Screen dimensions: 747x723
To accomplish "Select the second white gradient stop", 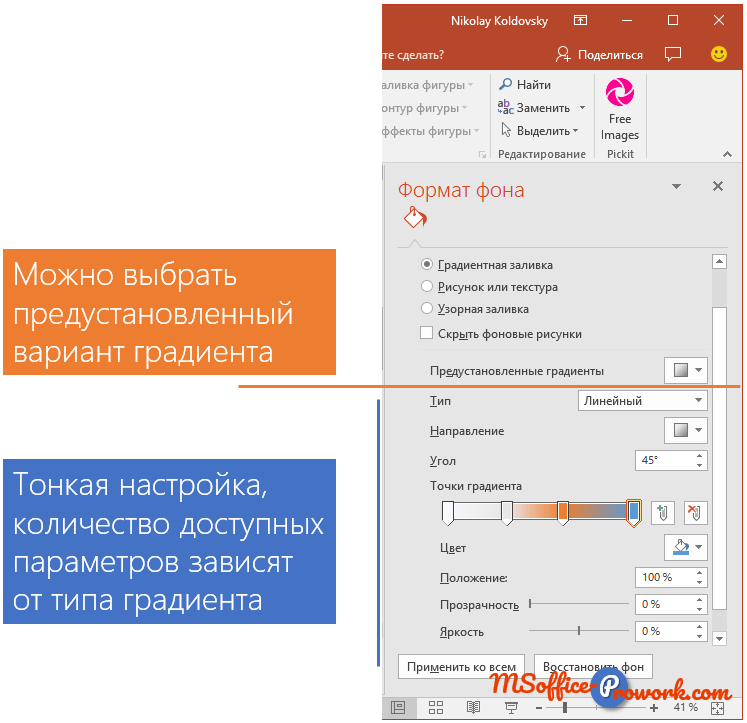I will 507,512.
